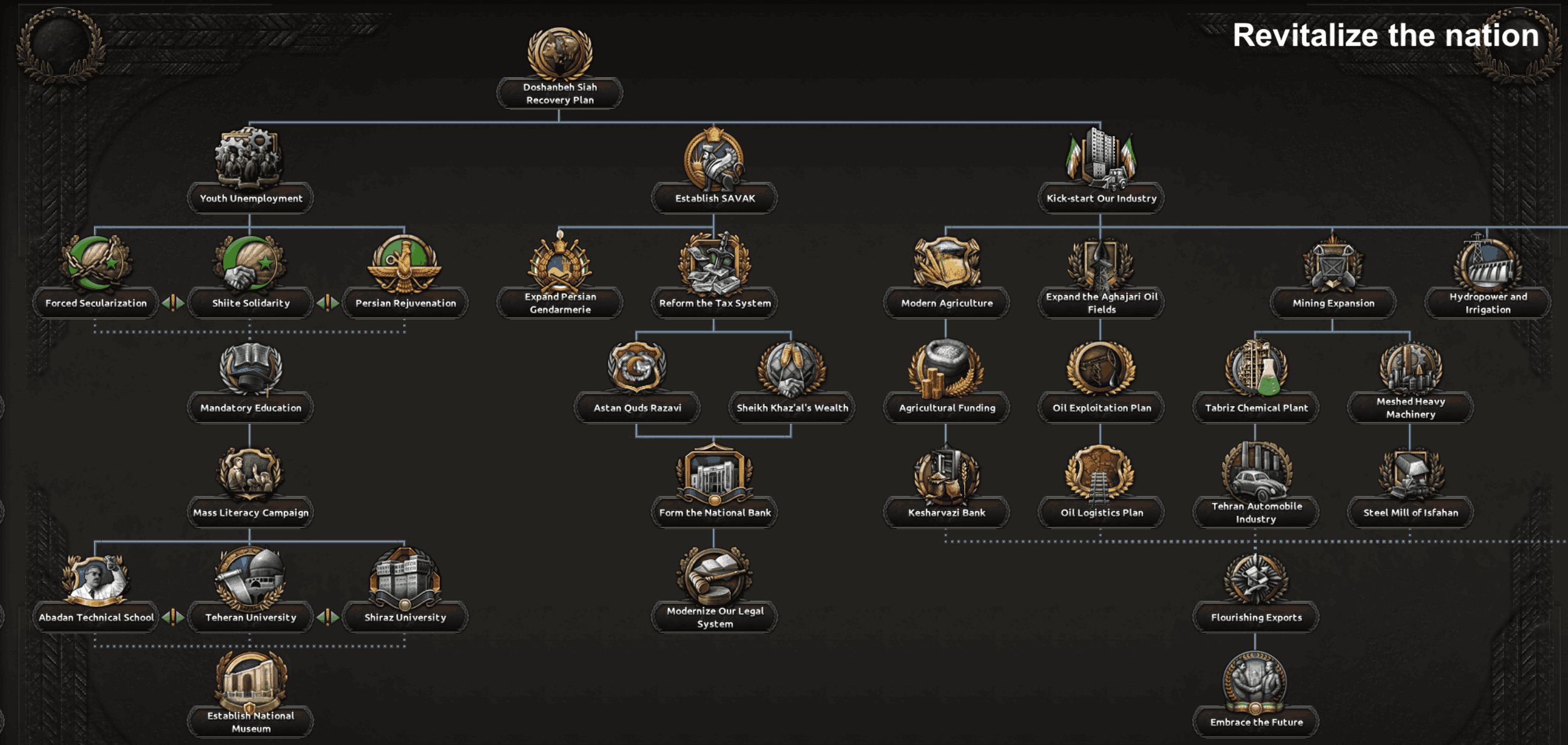The height and width of the screenshot is (745, 1568).
Task: Open the Form the National Bank icon
Action: [x=714, y=473]
